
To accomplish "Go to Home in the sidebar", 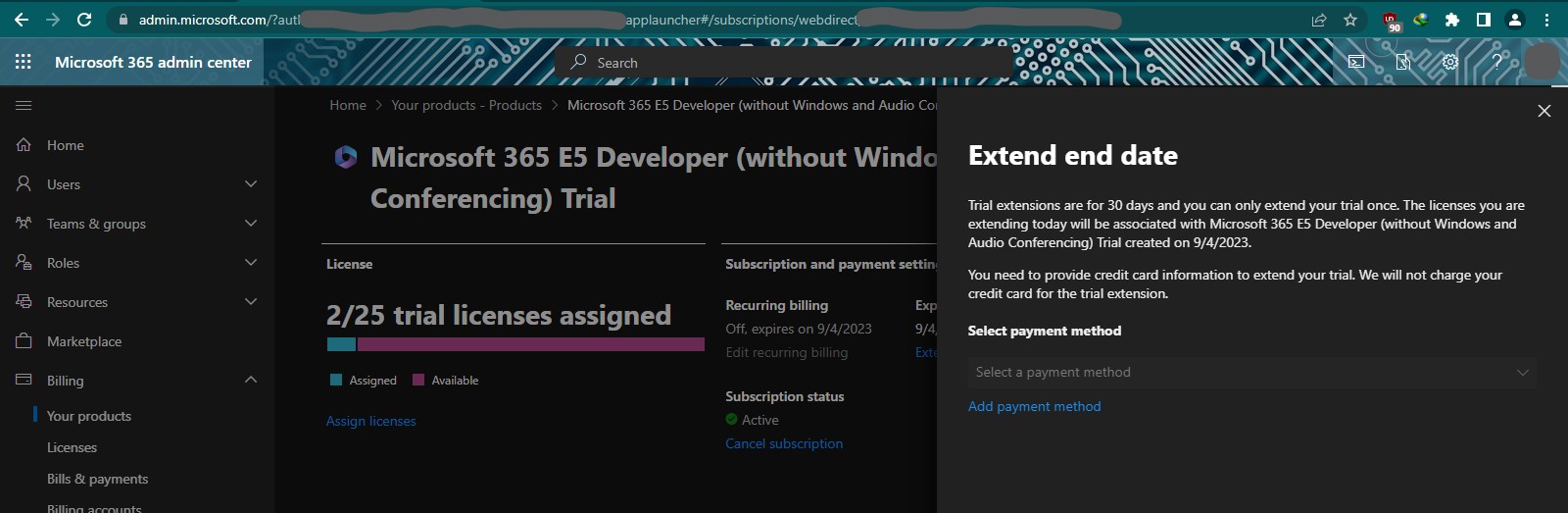I will [65, 145].
